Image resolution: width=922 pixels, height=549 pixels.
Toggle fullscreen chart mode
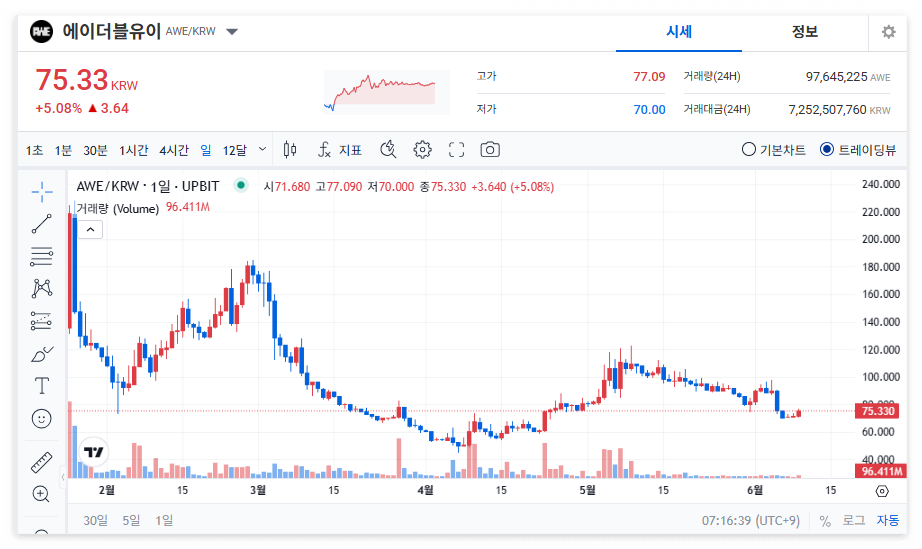coord(456,150)
